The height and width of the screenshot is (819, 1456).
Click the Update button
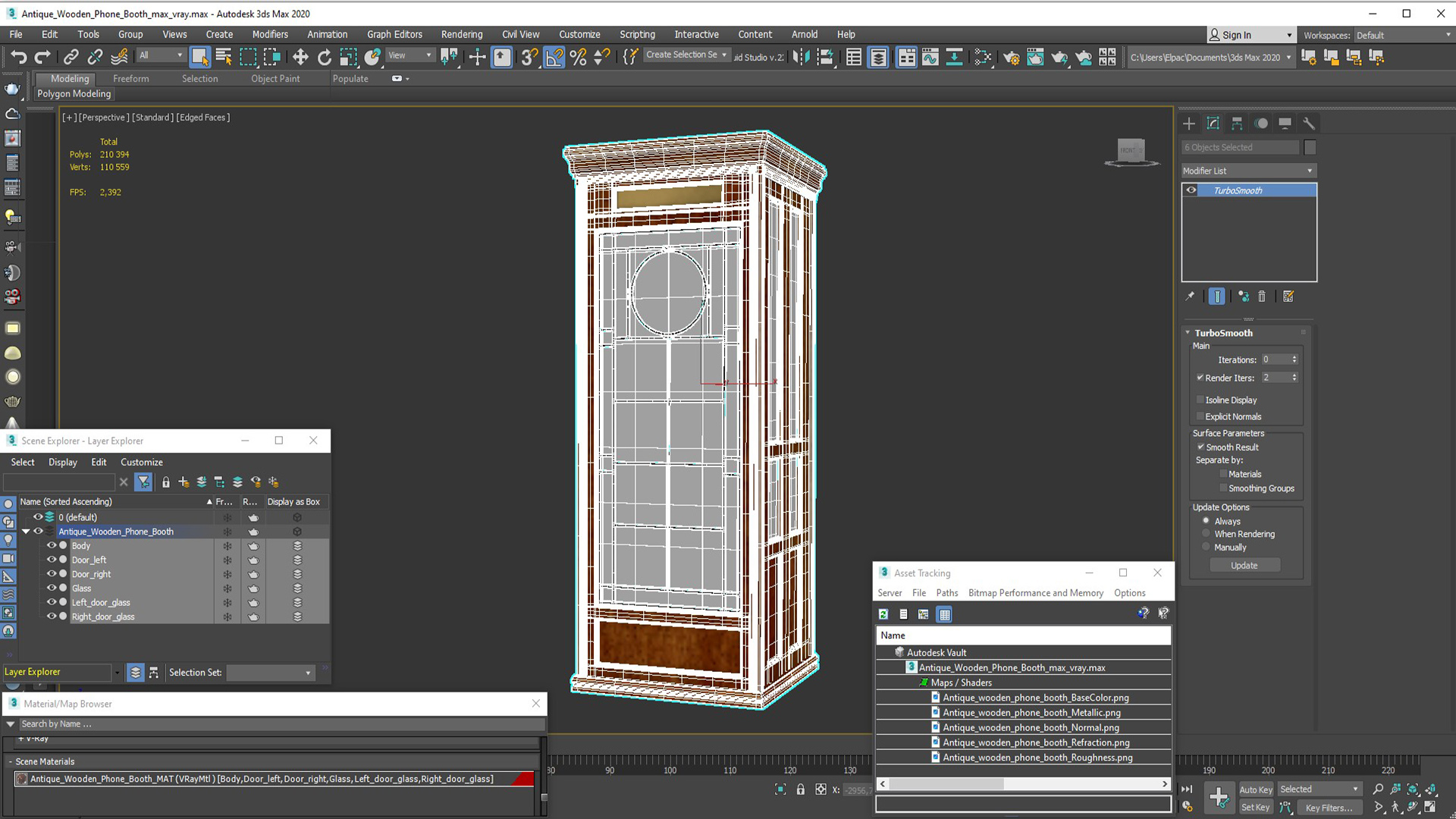1244,566
